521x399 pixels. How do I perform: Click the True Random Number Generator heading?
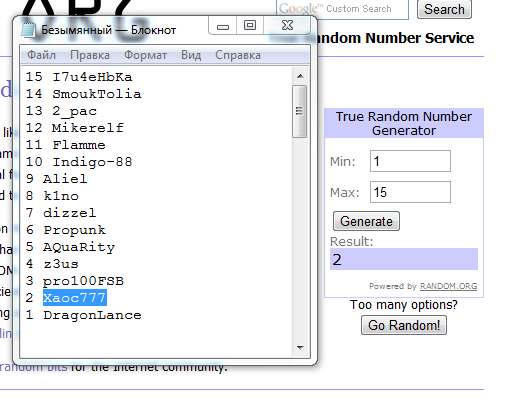(404, 123)
